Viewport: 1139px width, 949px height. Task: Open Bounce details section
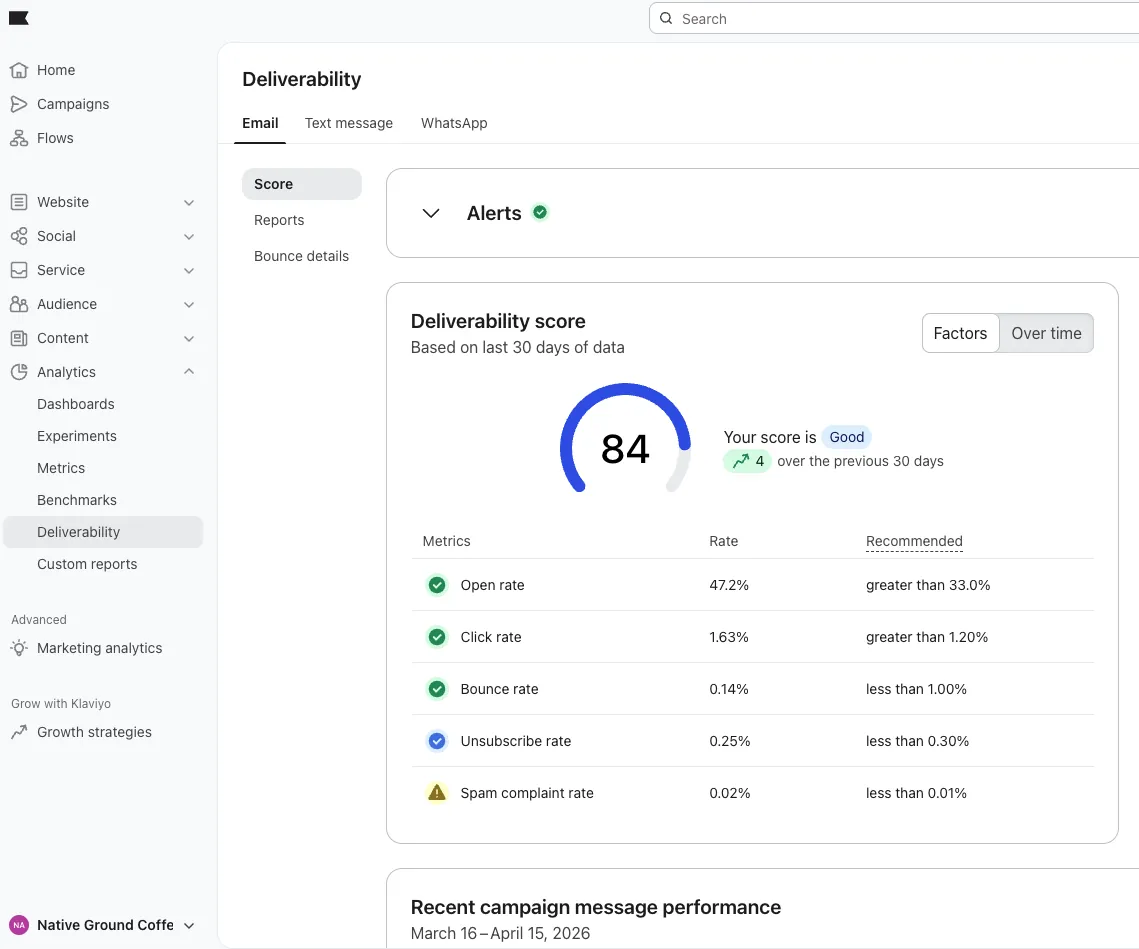(x=301, y=257)
